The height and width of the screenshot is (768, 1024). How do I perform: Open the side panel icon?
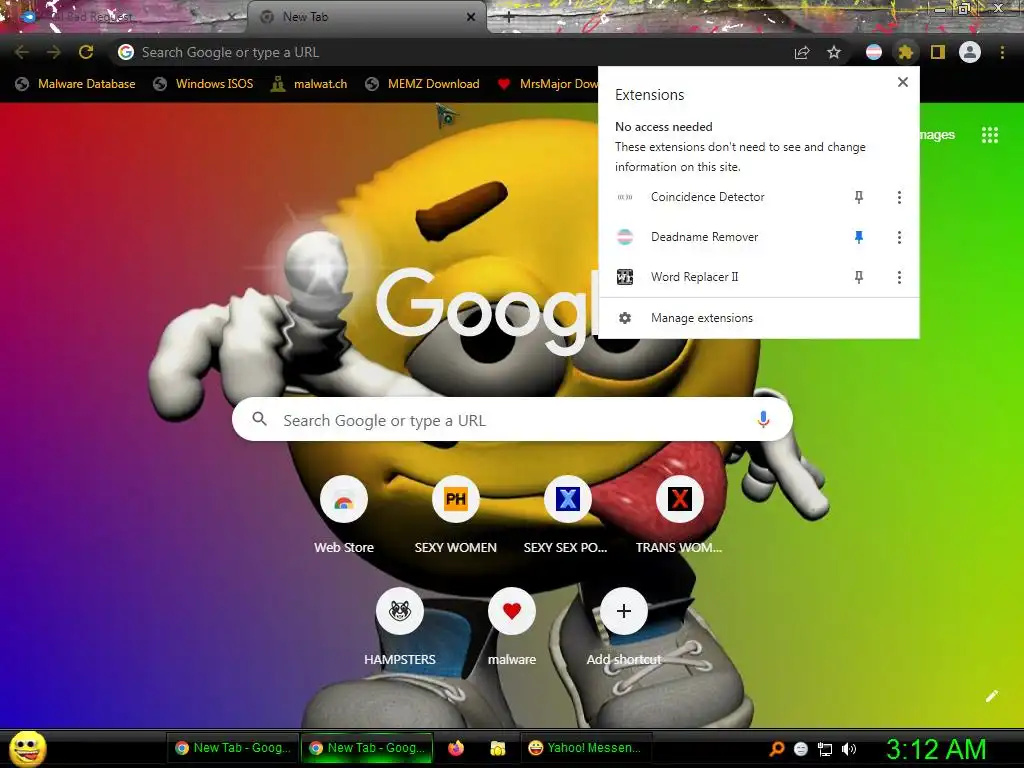[938, 52]
